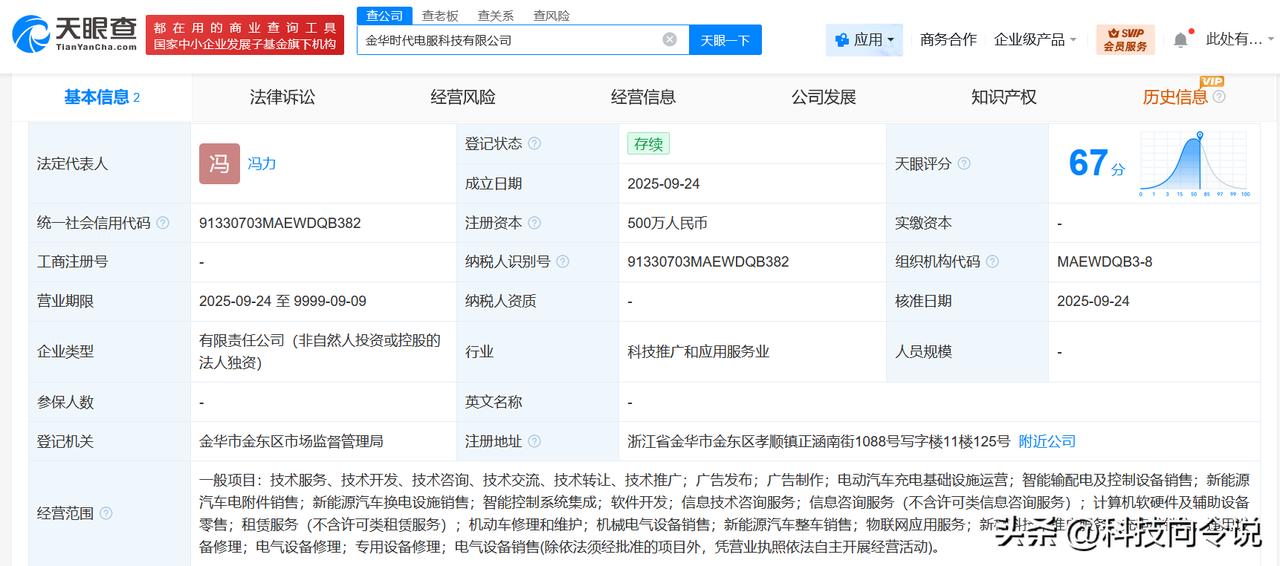Open the 商务合作 link
This screenshot has width=1280, height=566.
948,40
